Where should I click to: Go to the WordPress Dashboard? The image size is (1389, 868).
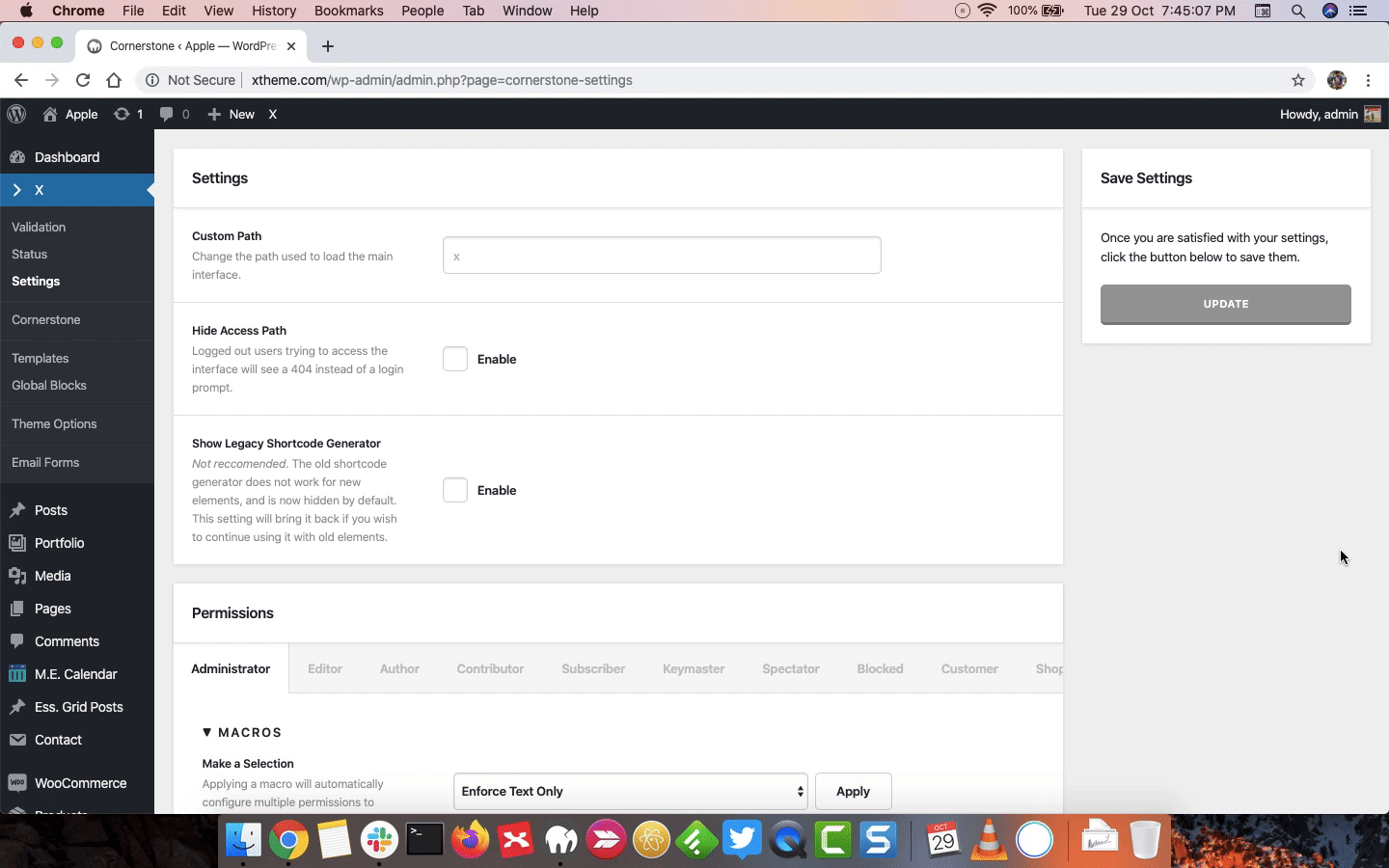67,157
